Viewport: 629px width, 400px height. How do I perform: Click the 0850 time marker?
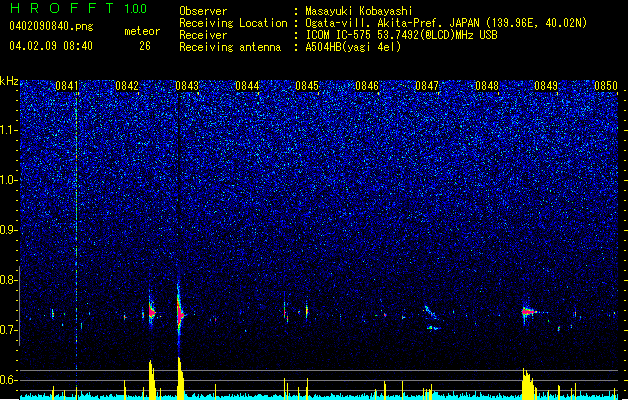click(606, 86)
